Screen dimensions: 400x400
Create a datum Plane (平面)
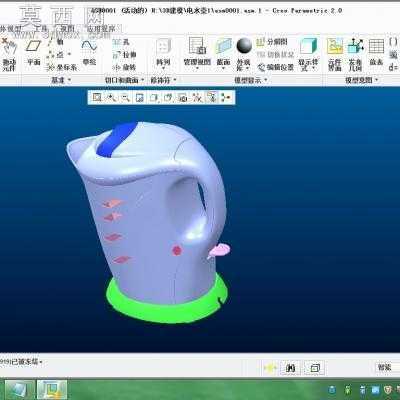click(34, 53)
